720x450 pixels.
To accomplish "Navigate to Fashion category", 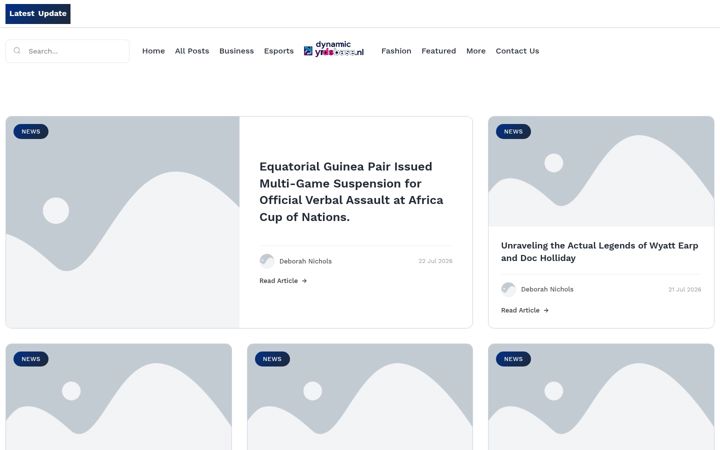I will (x=396, y=51).
